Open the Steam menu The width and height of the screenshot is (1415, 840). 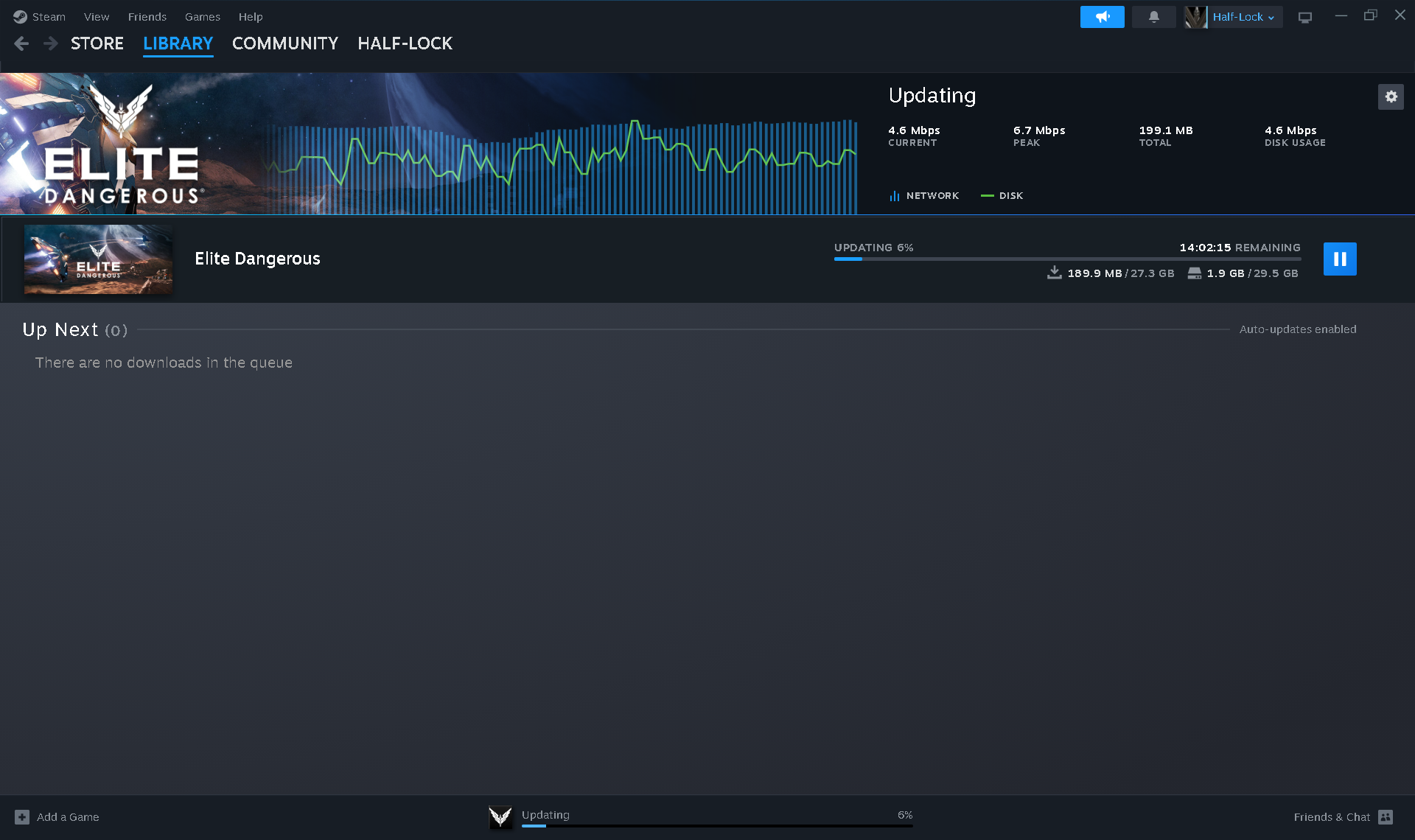coord(49,16)
